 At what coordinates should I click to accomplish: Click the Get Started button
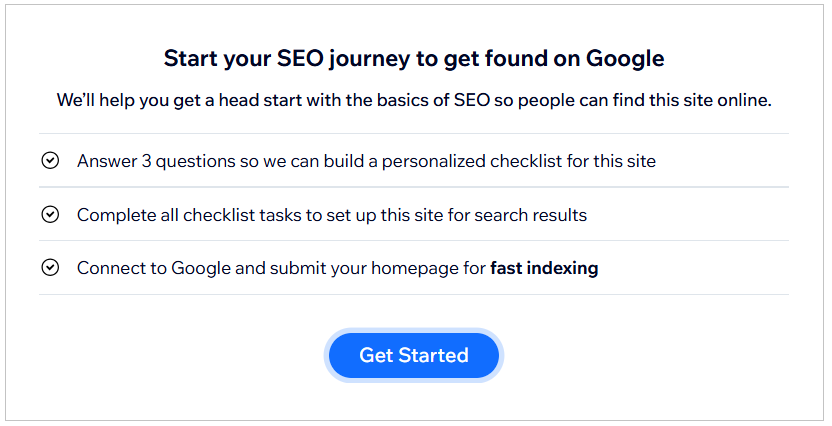pyautogui.click(x=414, y=355)
